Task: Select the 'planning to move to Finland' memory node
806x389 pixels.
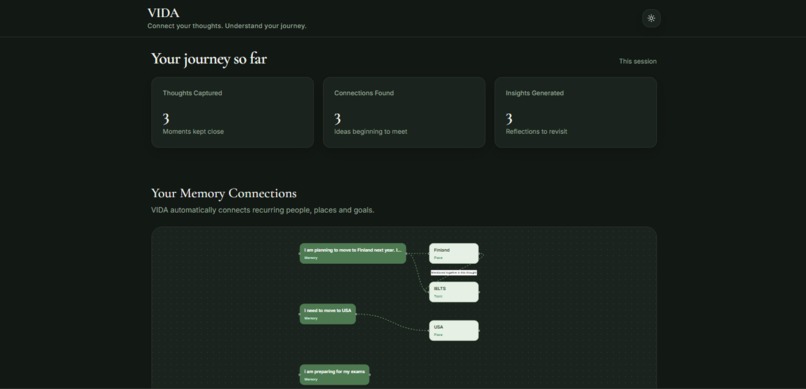Action: click(x=353, y=253)
